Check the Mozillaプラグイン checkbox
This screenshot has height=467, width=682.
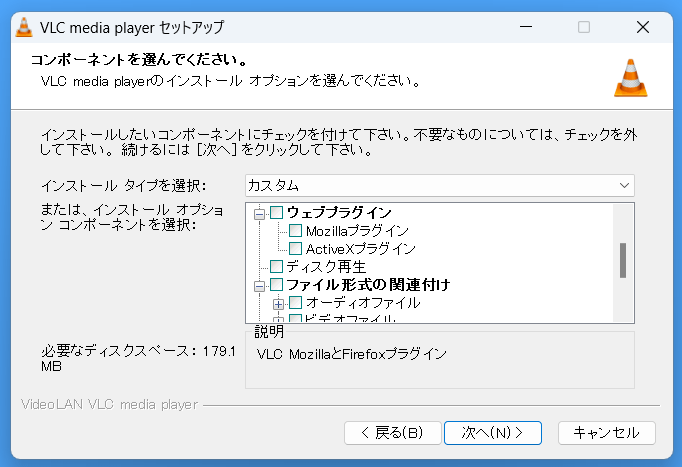click(x=295, y=230)
